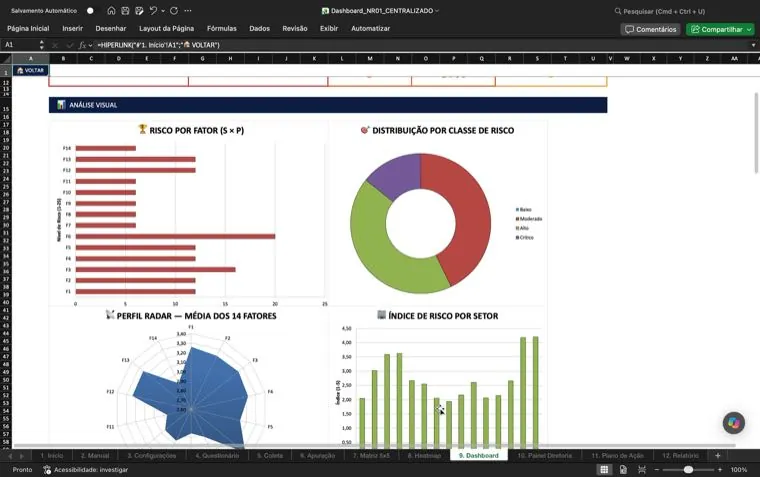The image size is (760, 477).
Task: Click the Baixo legend swatch
Action: pos(517,210)
